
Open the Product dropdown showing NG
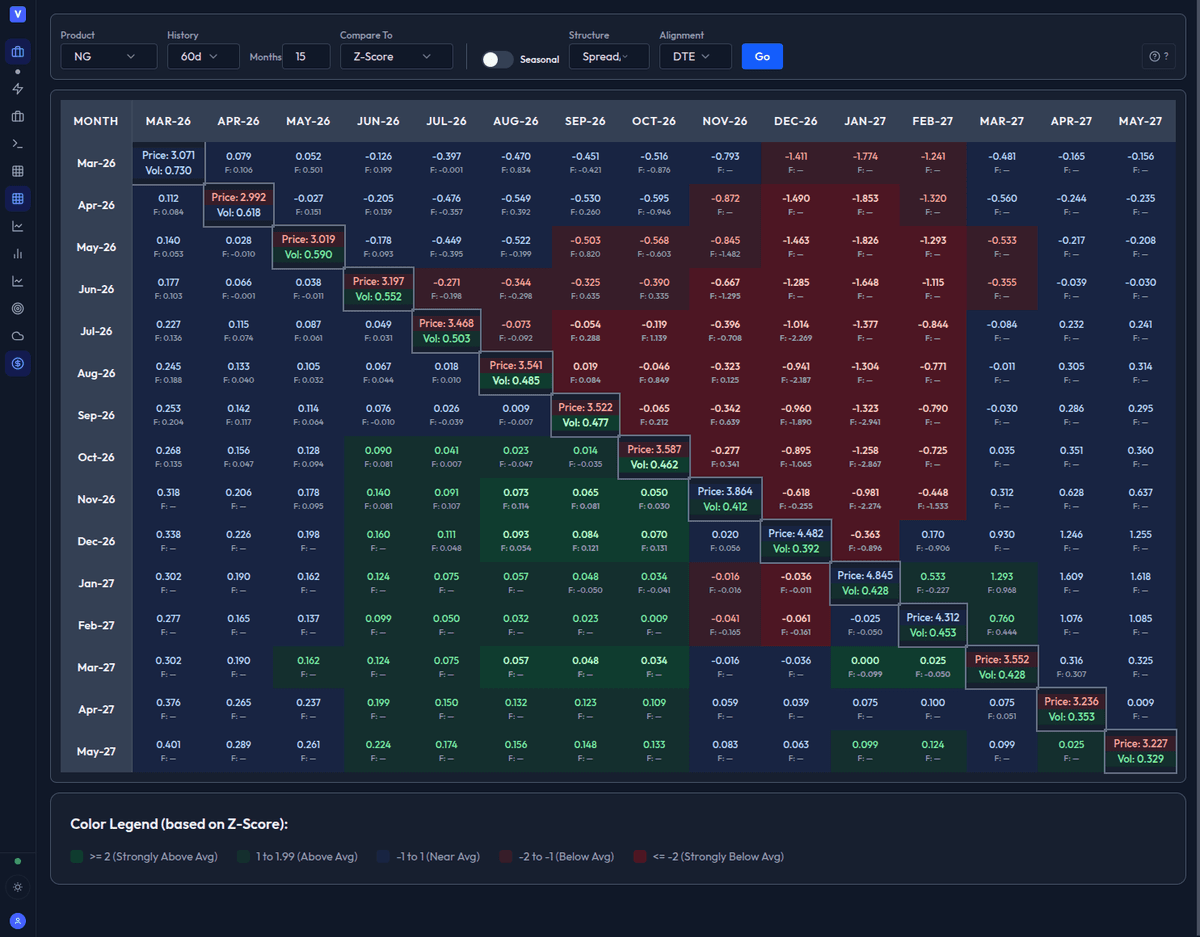pyautogui.click(x=110, y=56)
